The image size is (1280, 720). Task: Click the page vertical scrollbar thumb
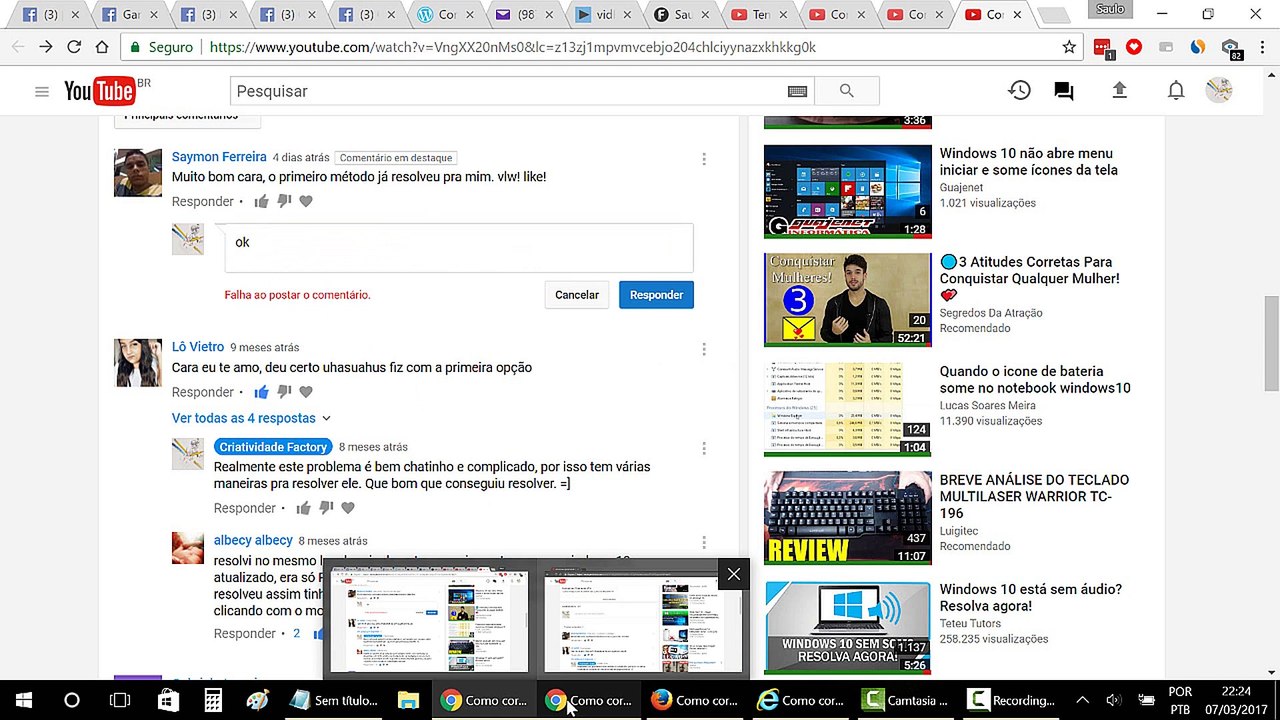pos(1271,345)
